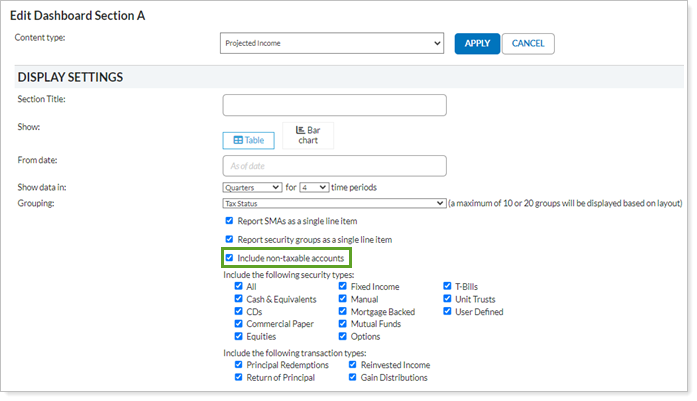Toggle the Fixed Income checkbox
This screenshot has height=401, width=697.
[x=343, y=287]
